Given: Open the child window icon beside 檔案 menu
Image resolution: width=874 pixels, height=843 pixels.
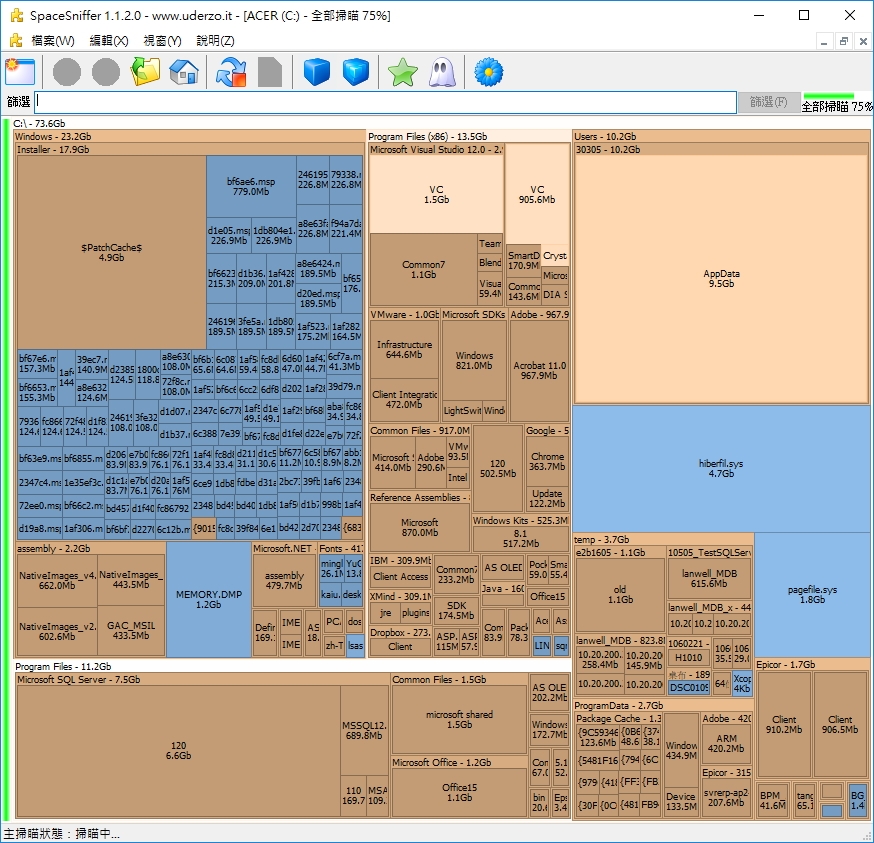Looking at the screenshot, I should tap(16, 40).
